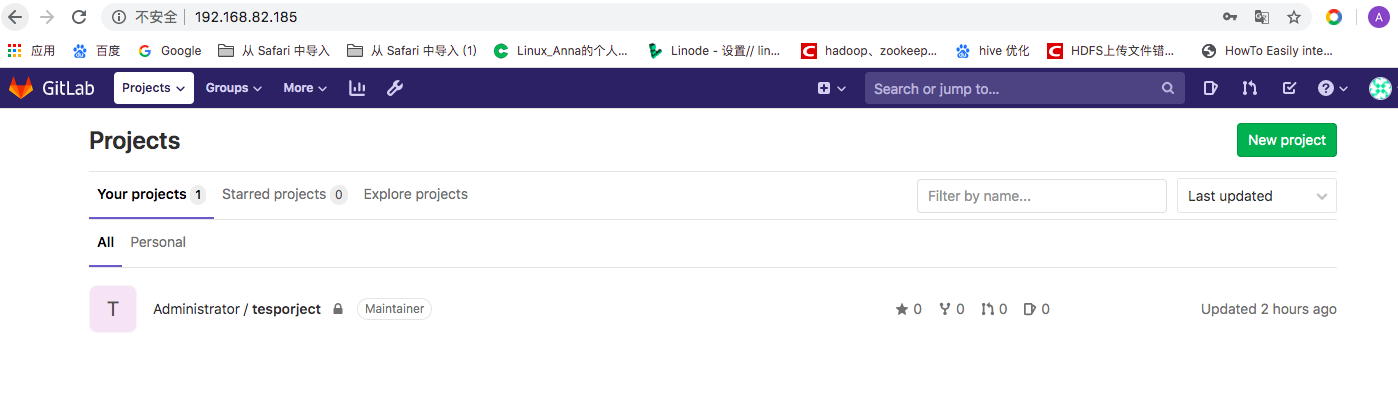Open the T project avatar thumbnail
Image resolution: width=1398 pixels, height=397 pixels.
pos(113,309)
